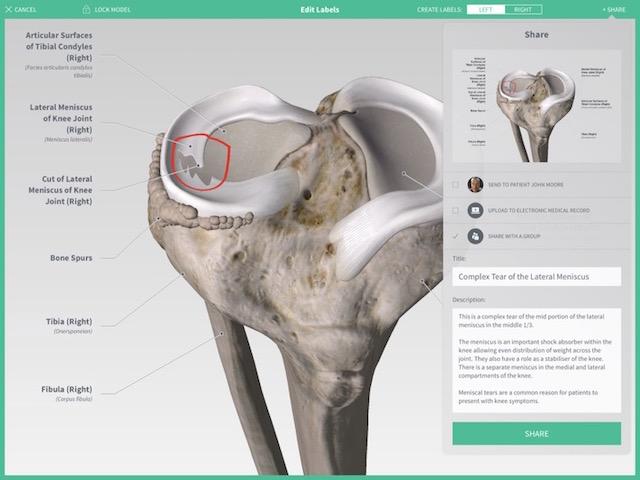Viewport: 640px width, 480px height.
Task: Select the Bone Spurs label
Action: [x=71, y=258]
